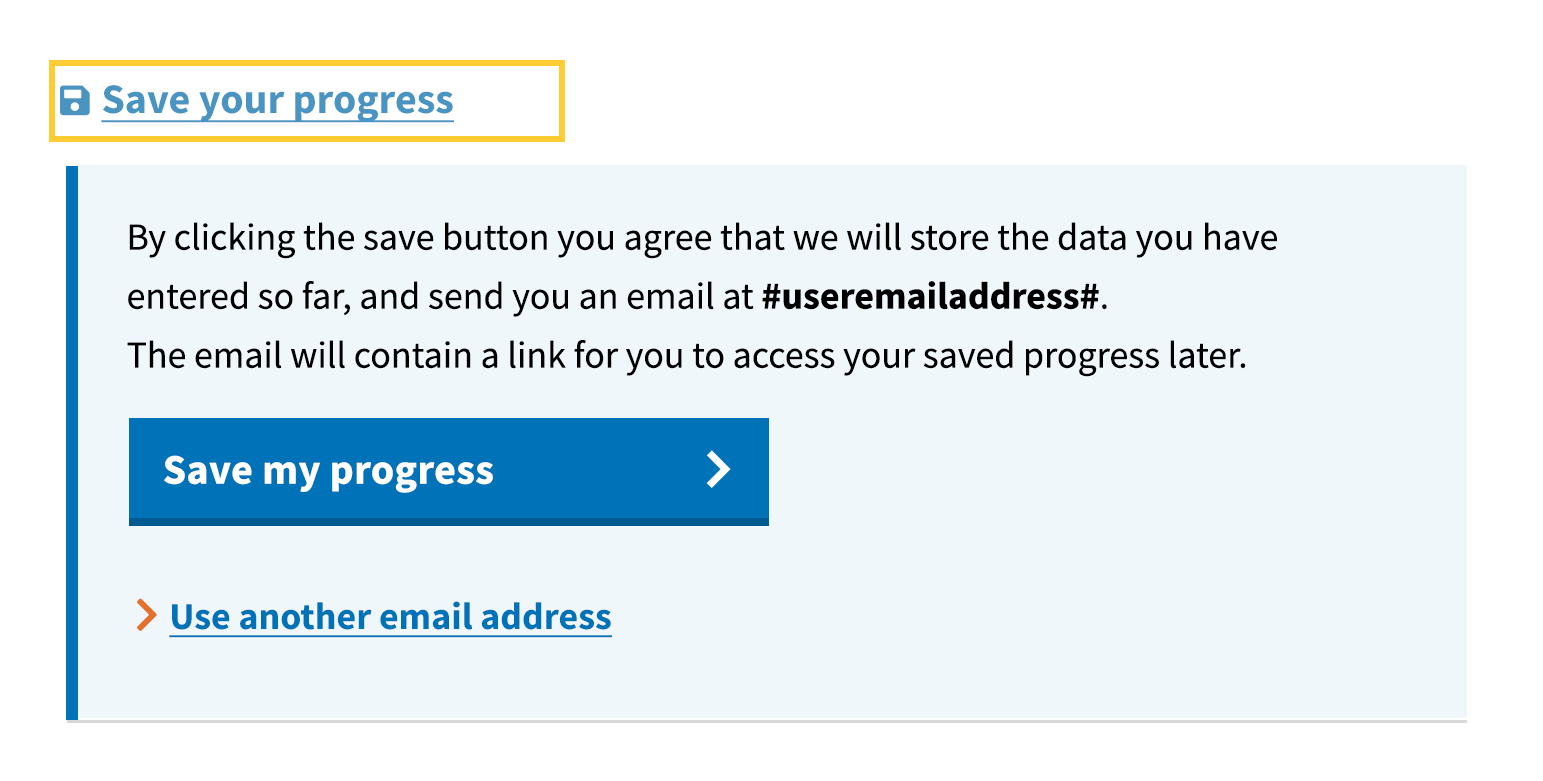Expand Use another email address
The height and width of the screenshot is (781, 1543).
[x=390, y=617]
